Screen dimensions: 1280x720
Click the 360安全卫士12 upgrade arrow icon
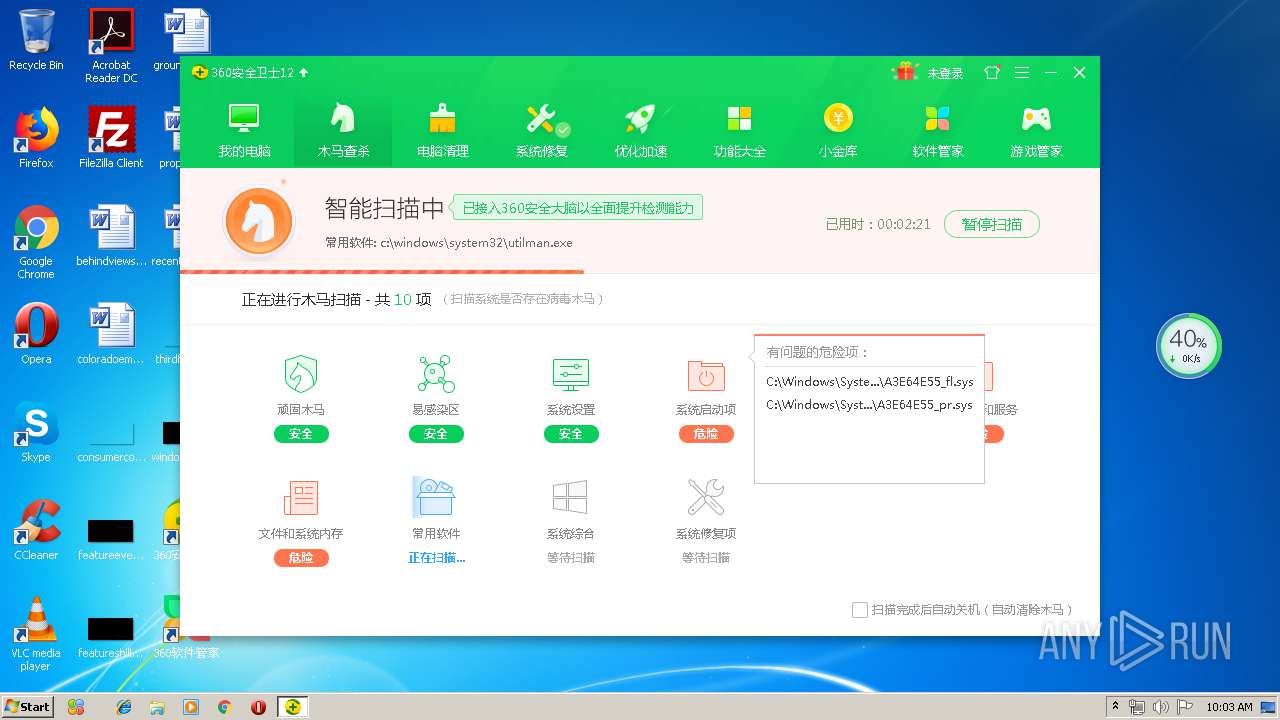[304, 73]
